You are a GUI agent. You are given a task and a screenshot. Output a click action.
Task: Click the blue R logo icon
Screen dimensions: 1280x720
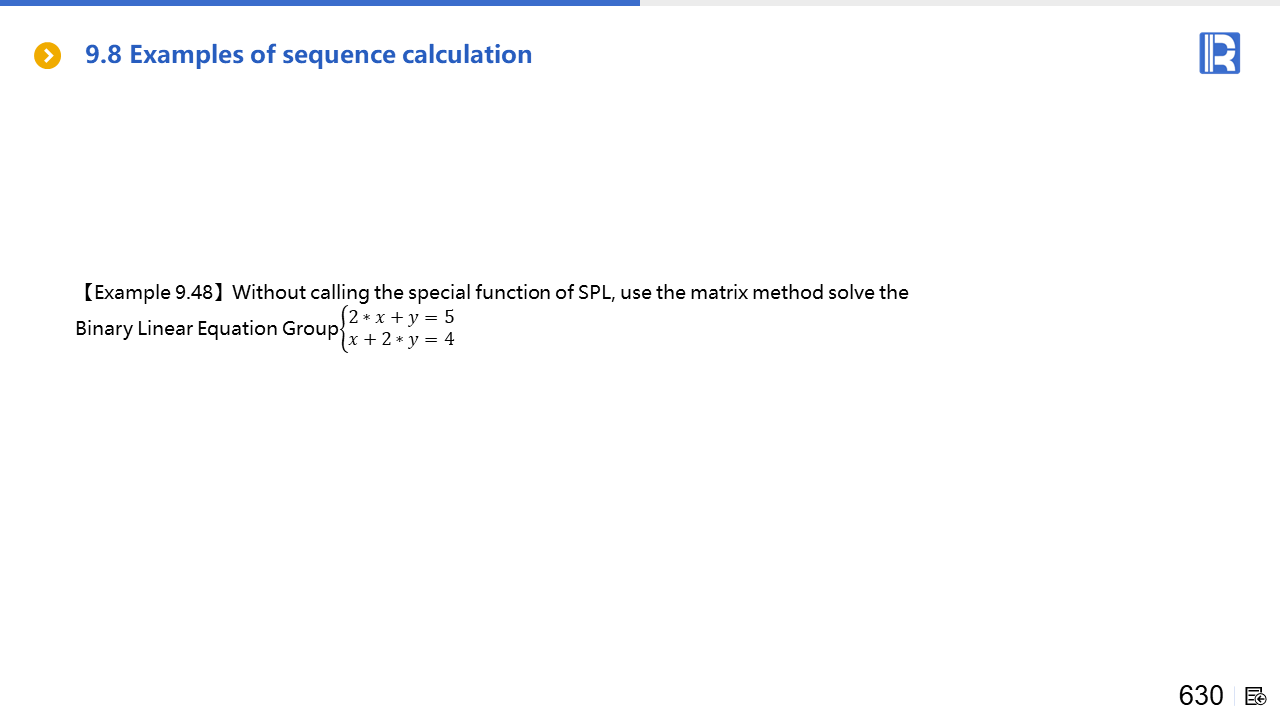pos(1219,53)
